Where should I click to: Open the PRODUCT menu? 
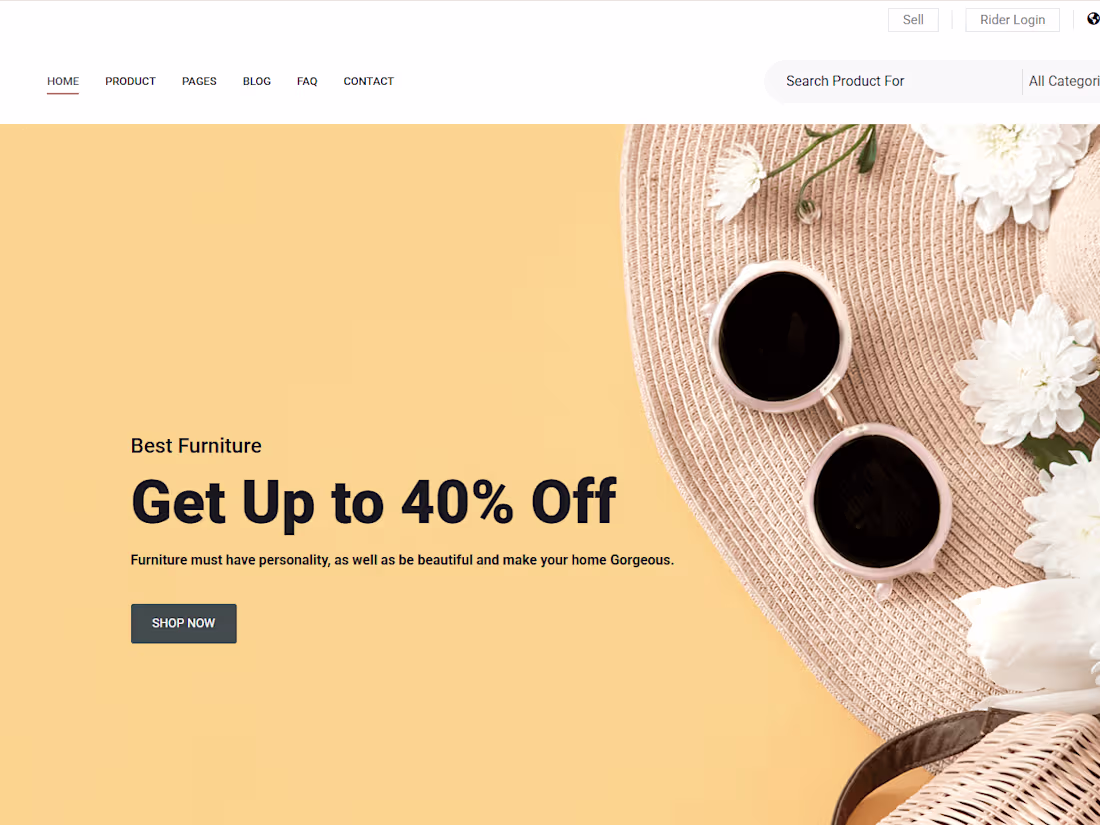pyautogui.click(x=130, y=81)
